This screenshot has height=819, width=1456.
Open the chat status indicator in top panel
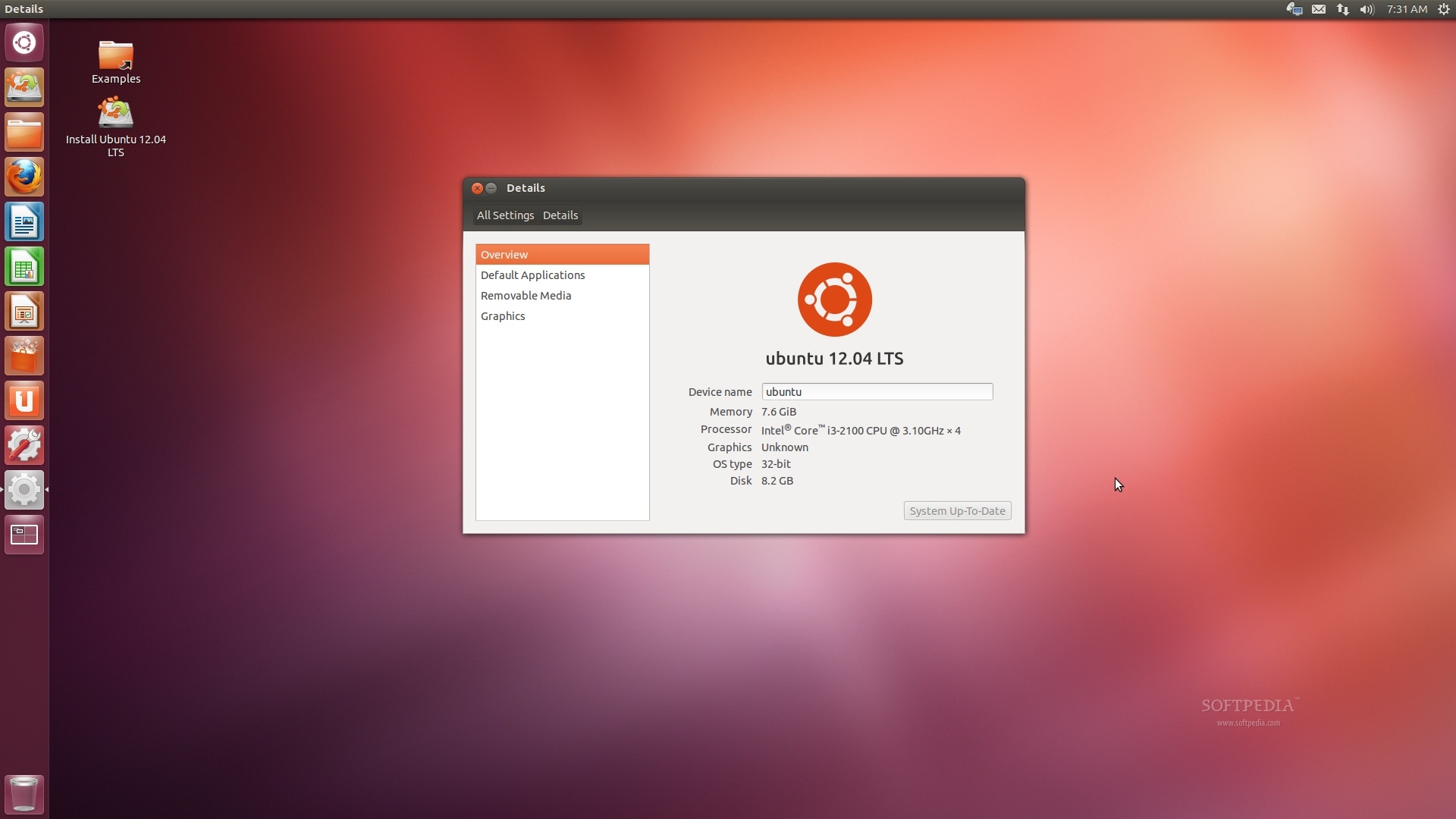[x=1294, y=9]
